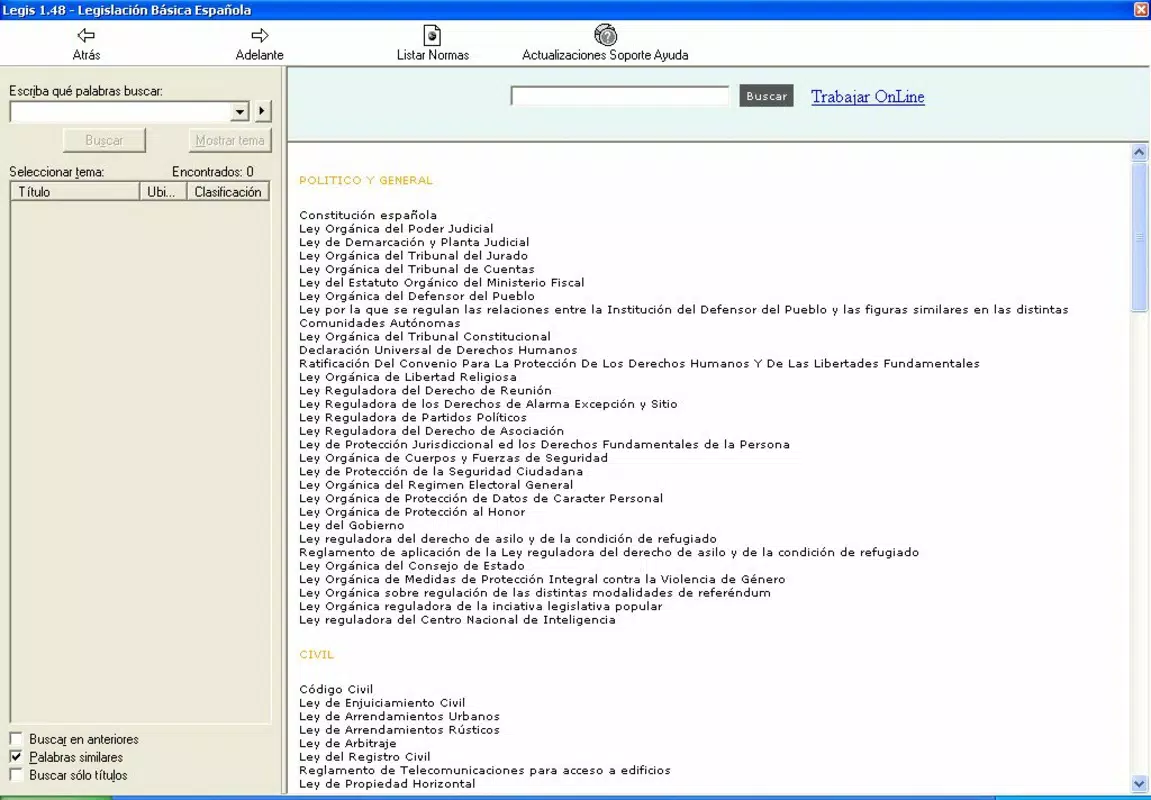Open Ley Orgánica del Tribunal Constitucional
This screenshot has height=800, width=1151.
(x=424, y=336)
